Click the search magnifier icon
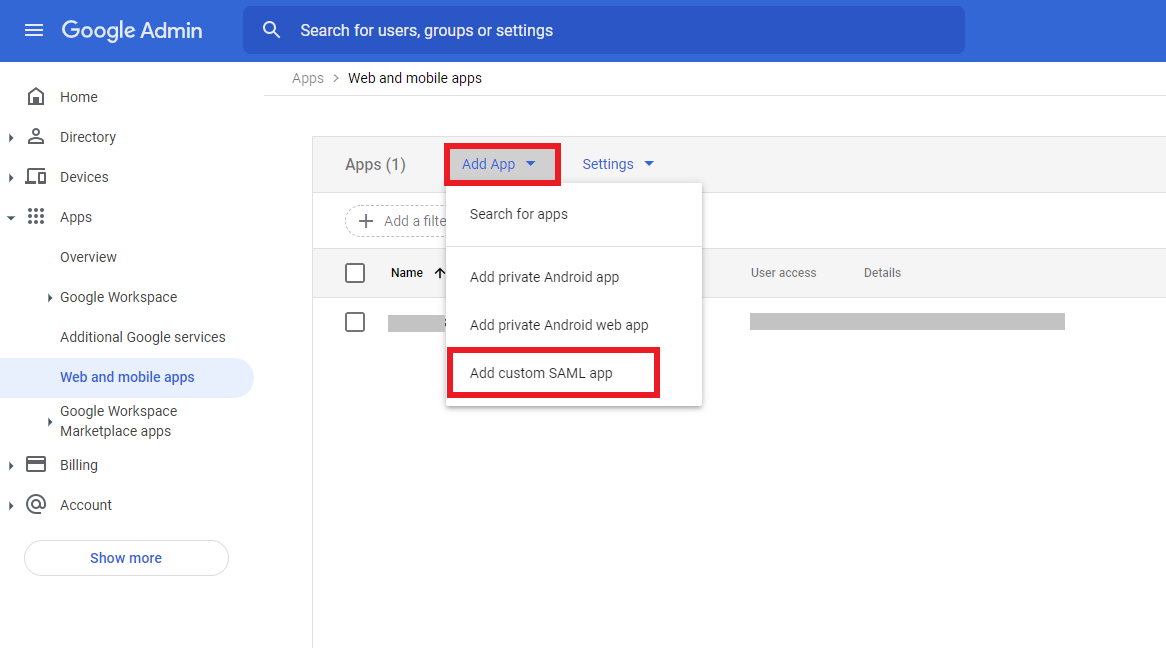The image size is (1166, 648). click(x=271, y=29)
